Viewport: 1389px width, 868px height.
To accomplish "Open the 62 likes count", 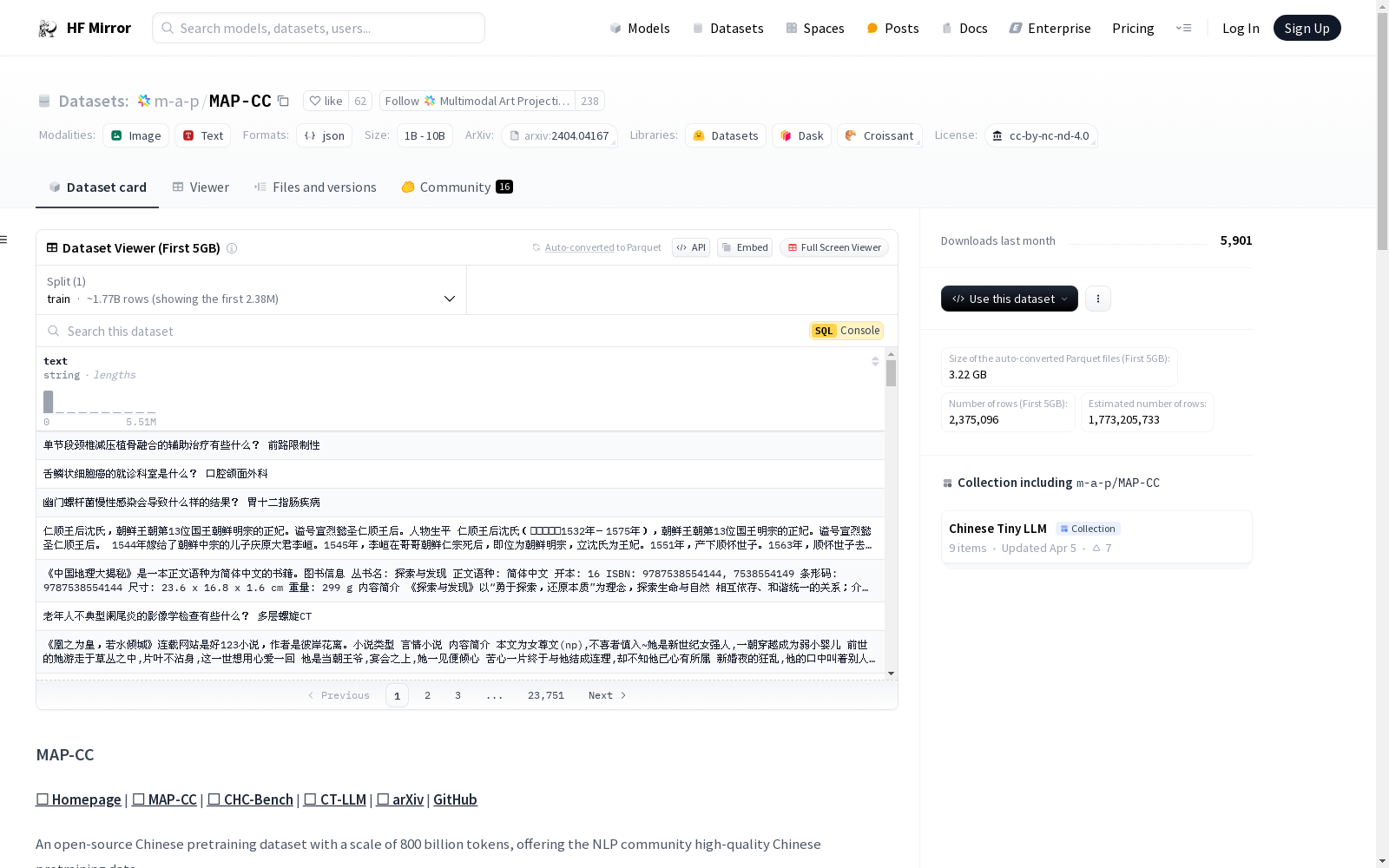I will tap(360, 101).
